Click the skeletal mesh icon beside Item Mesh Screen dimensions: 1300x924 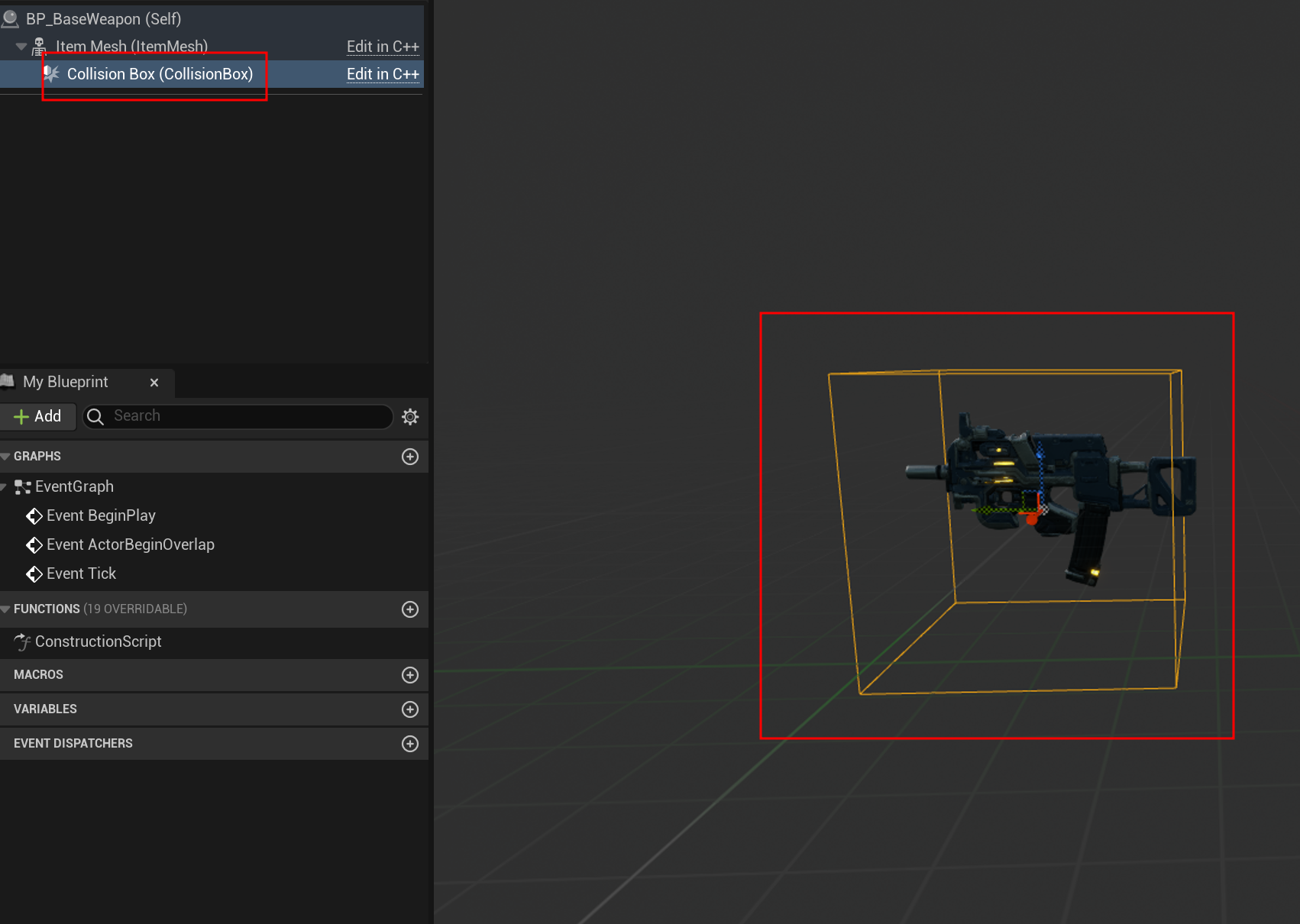pos(39,47)
